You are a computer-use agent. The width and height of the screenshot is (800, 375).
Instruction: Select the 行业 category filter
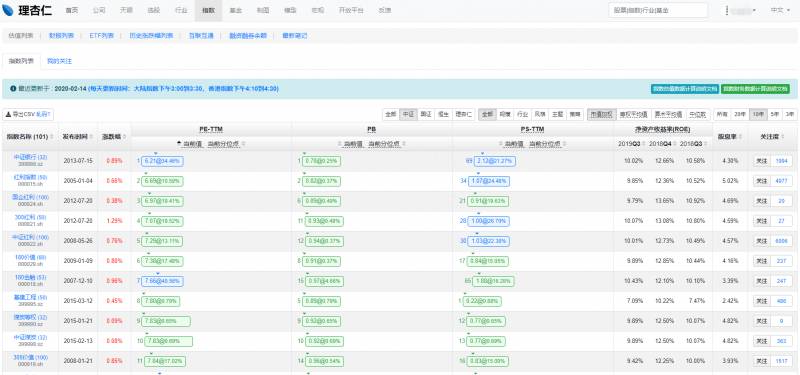(522, 115)
